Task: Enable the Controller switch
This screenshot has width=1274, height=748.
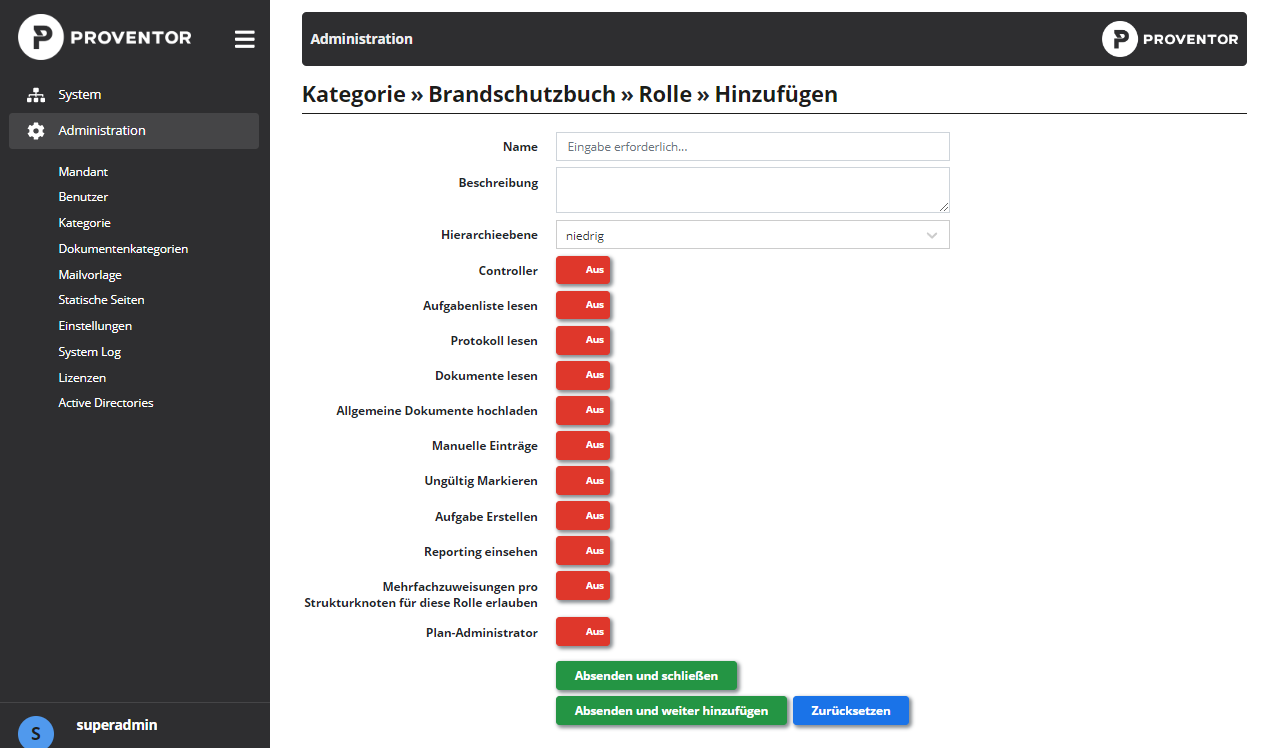Action: pyautogui.click(x=583, y=270)
